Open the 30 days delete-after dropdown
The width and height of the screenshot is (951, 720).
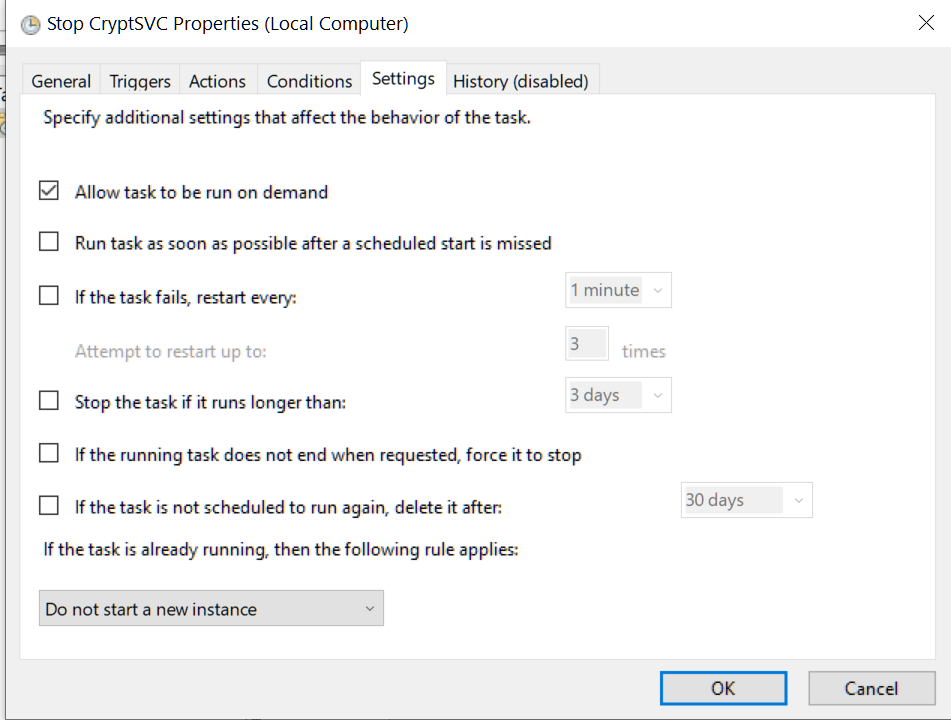(x=746, y=500)
